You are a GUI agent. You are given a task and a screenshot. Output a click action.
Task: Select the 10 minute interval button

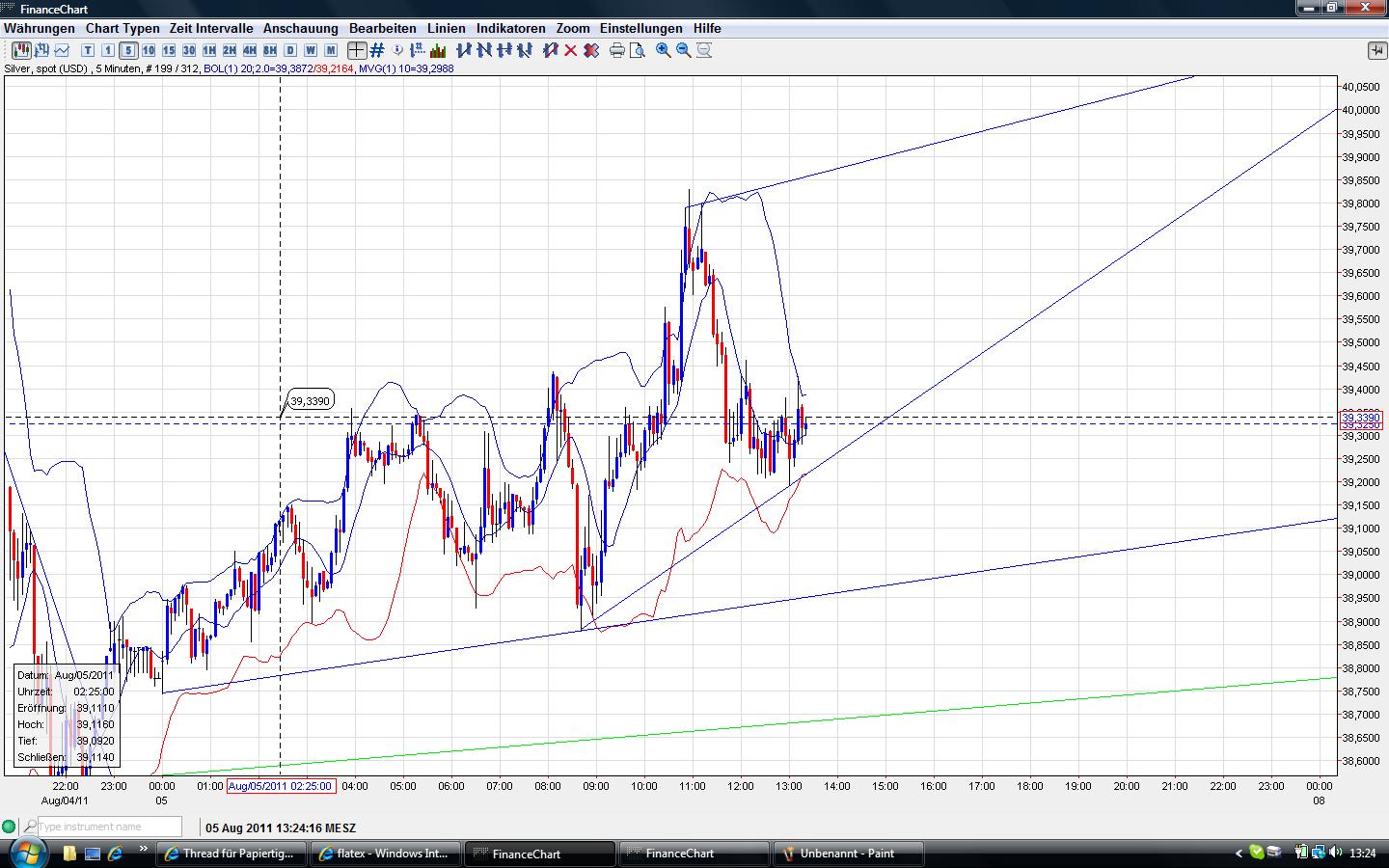click(x=149, y=50)
